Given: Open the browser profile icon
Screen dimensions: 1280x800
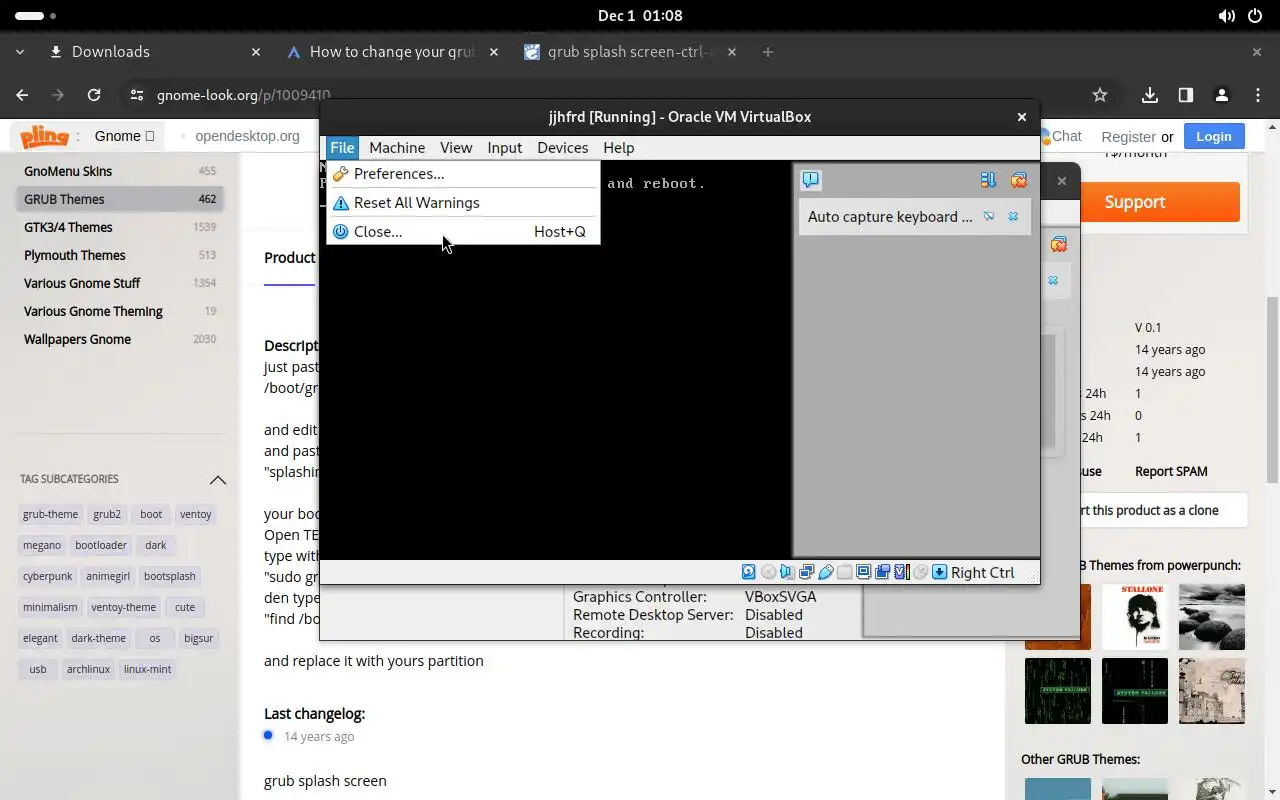Looking at the screenshot, I should pyautogui.click(x=1221, y=95).
